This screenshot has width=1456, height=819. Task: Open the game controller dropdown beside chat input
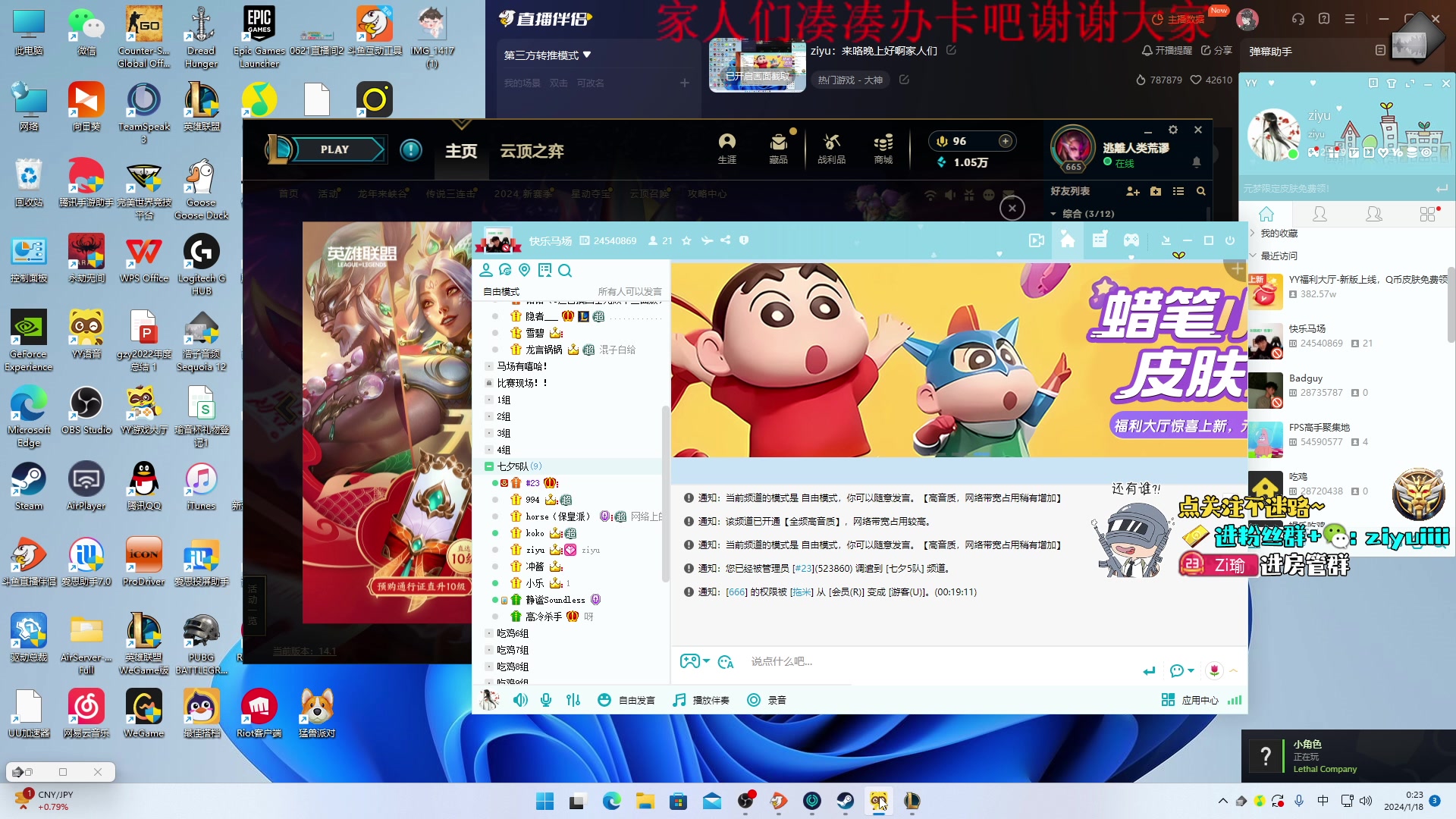[x=695, y=661]
